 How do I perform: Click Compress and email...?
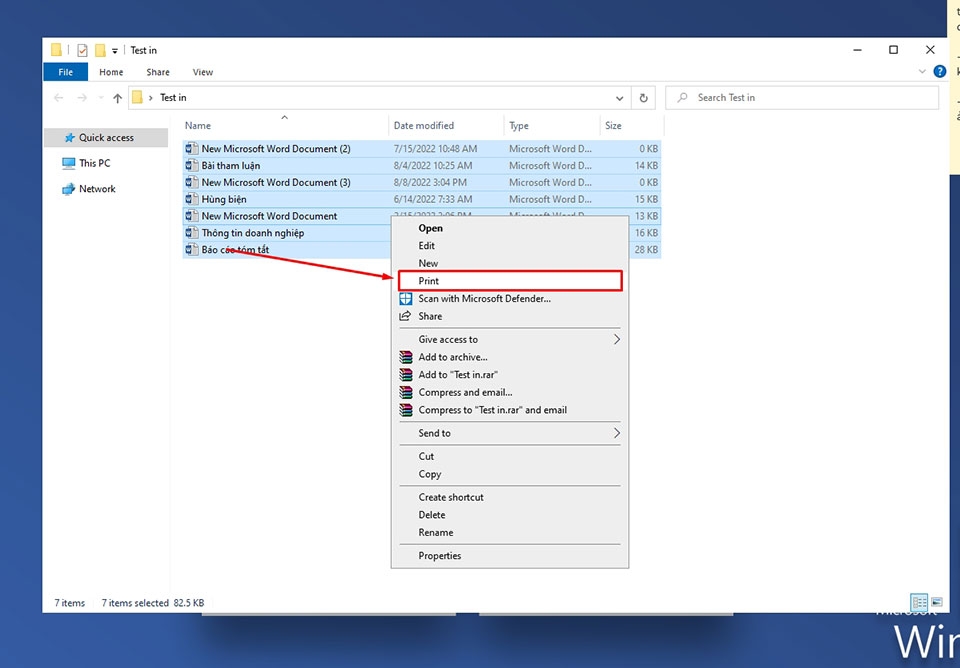point(510,392)
